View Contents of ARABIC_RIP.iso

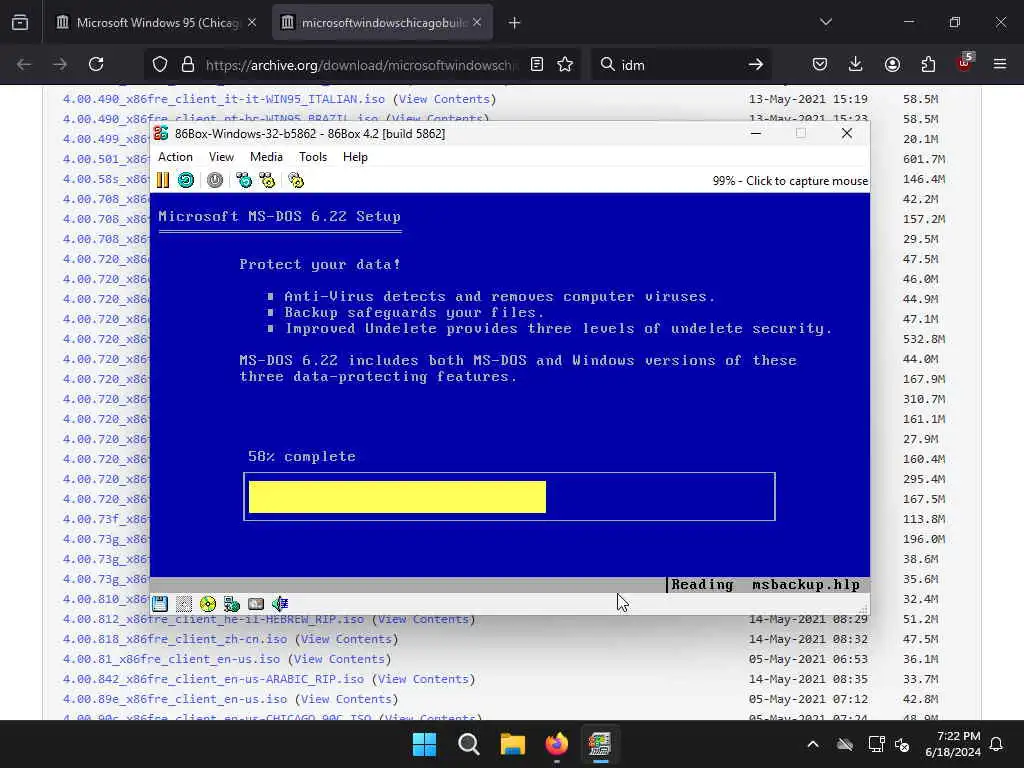click(423, 679)
